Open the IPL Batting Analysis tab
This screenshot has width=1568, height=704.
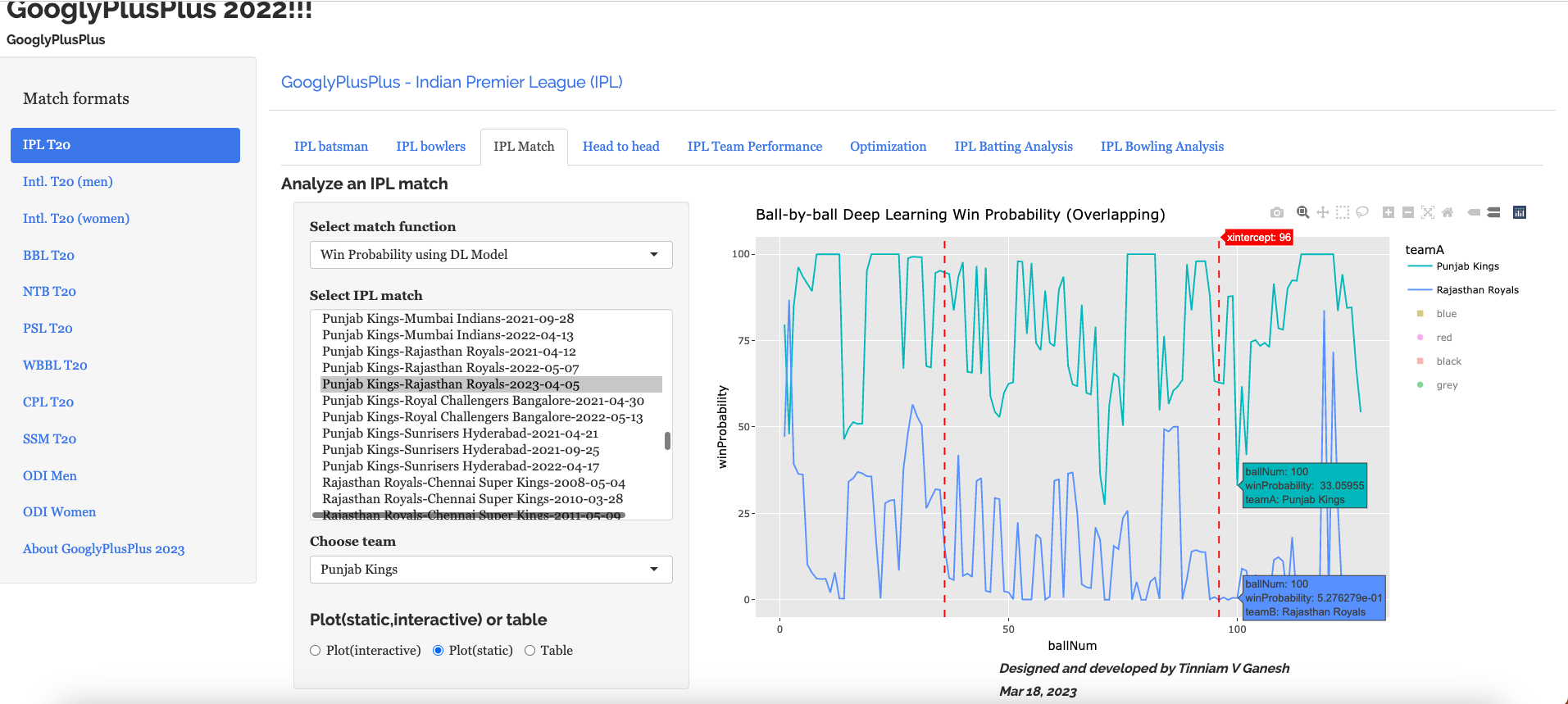click(1013, 147)
